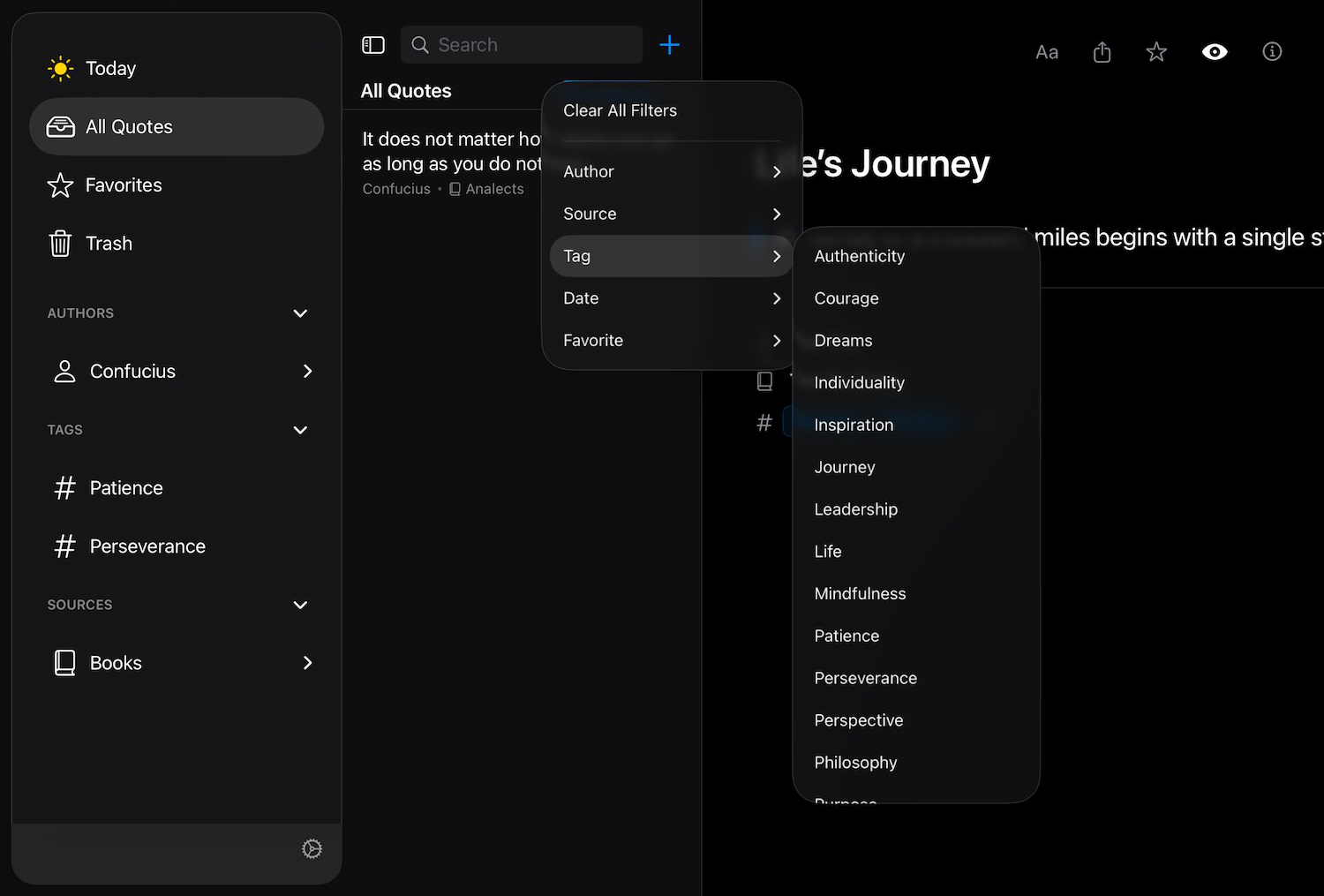Open Trash in the sidebar
This screenshot has width=1324, height=896.
point(109,244)
